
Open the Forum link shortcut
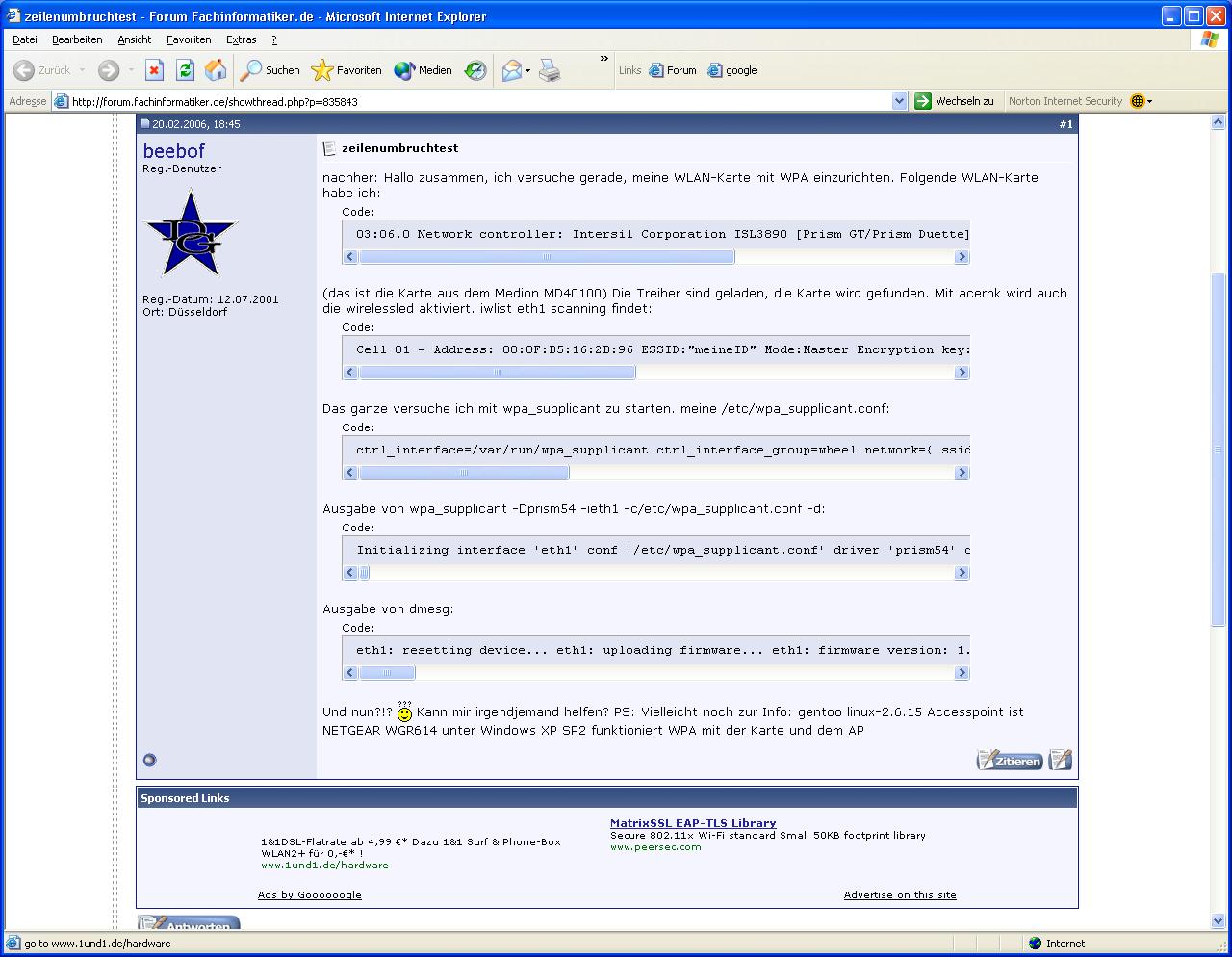pos(673,70)
